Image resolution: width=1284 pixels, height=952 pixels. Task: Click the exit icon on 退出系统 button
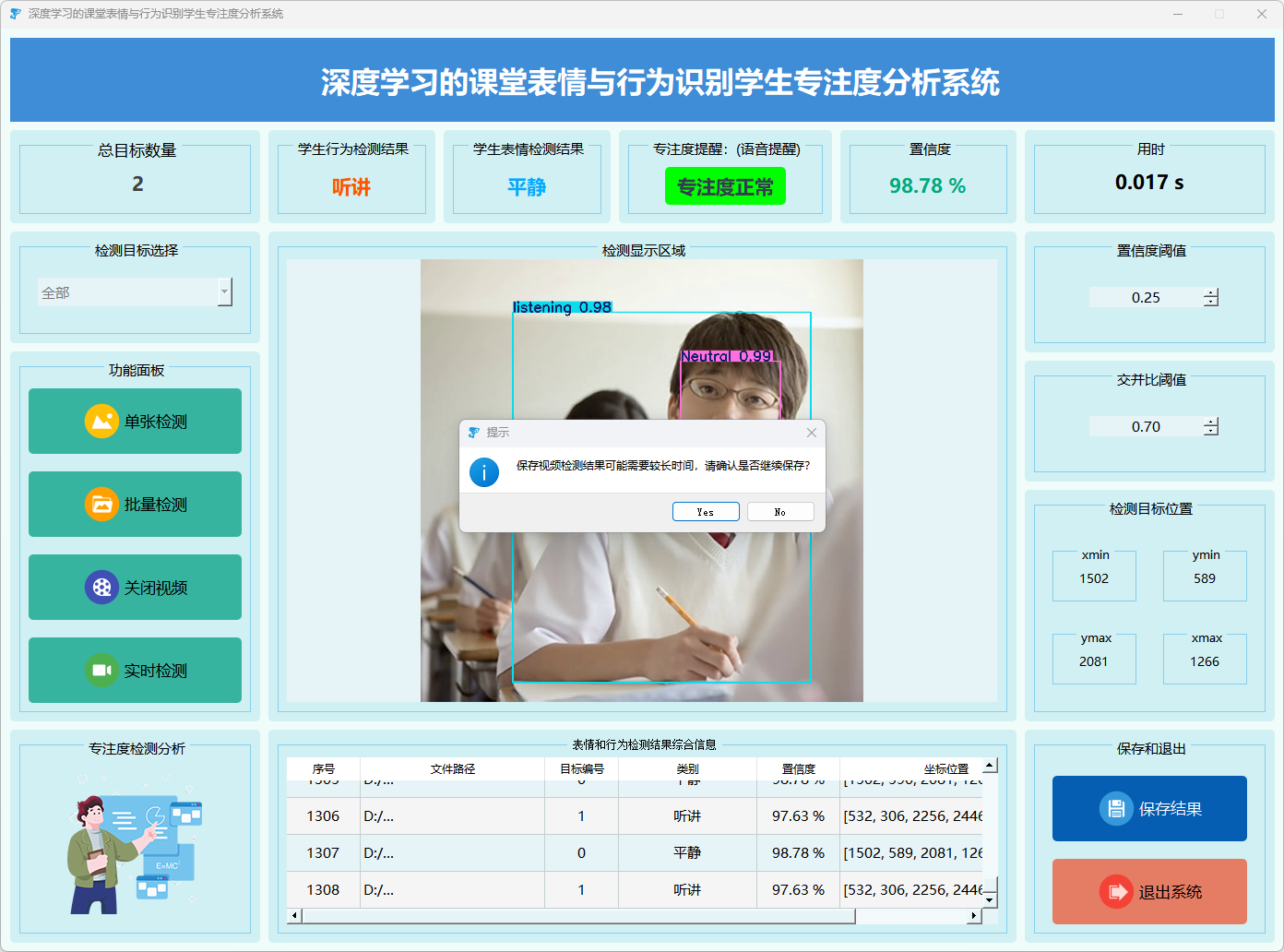pos(1116,892)
